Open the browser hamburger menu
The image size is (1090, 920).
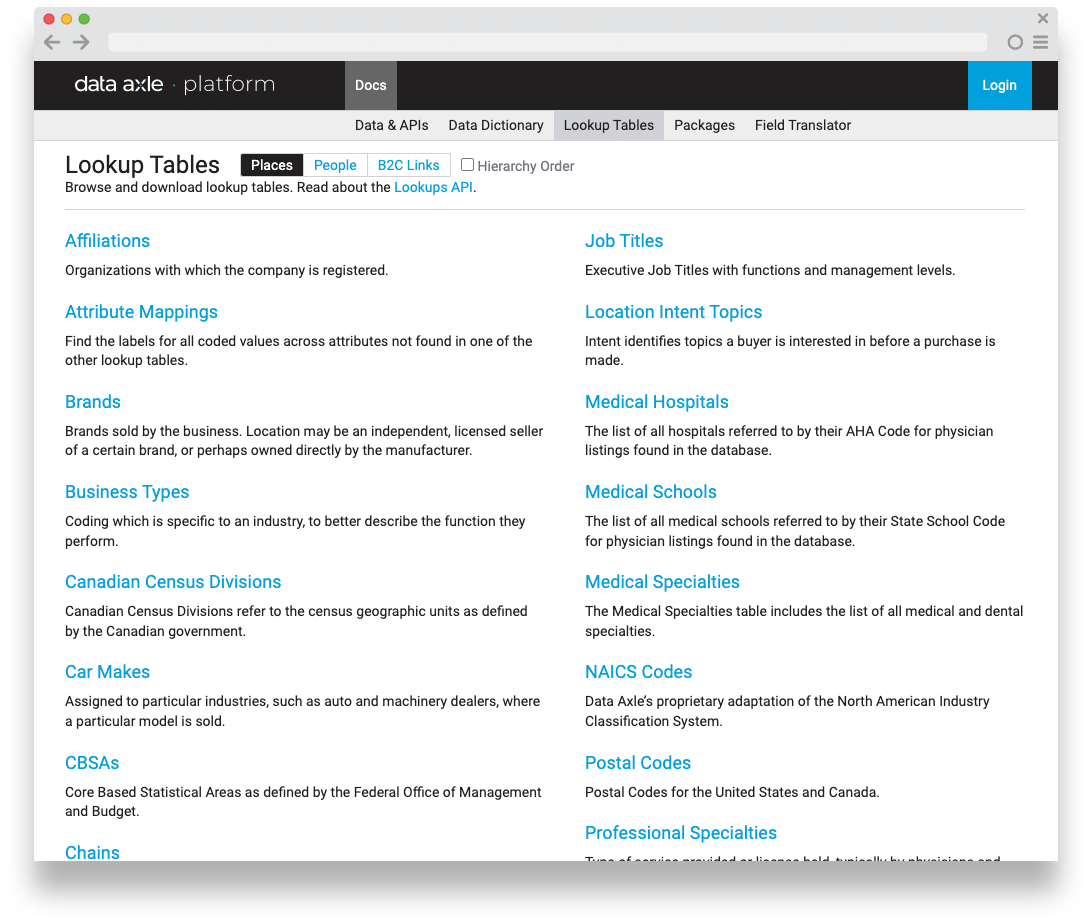1041,42
